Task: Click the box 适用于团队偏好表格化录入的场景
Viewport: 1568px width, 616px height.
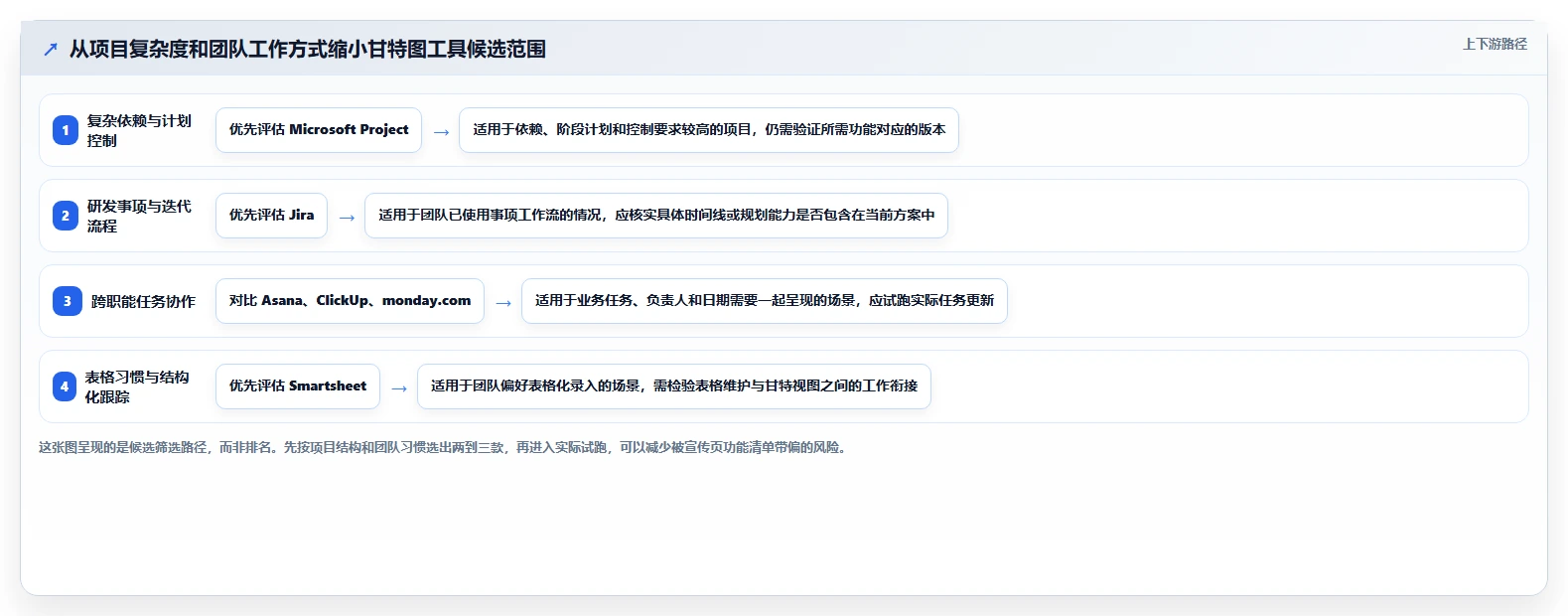Action: pyautogui.click(x=674, y=386)
